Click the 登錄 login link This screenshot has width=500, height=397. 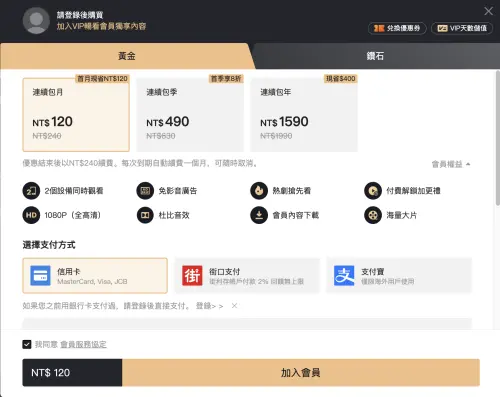pos(209,306)
